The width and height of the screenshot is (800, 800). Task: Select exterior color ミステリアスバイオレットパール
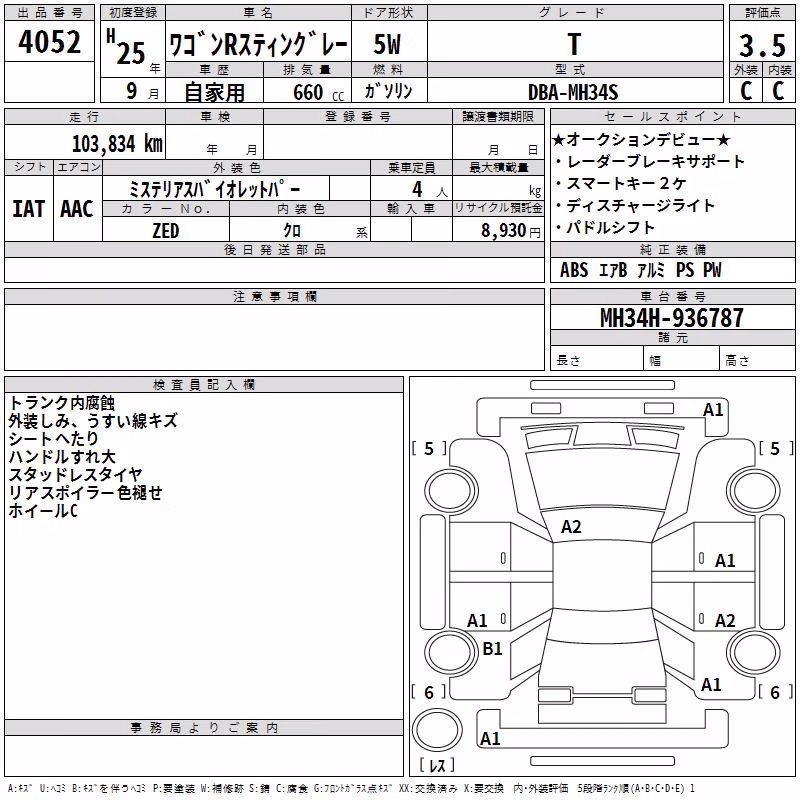[x=214, y=189]
